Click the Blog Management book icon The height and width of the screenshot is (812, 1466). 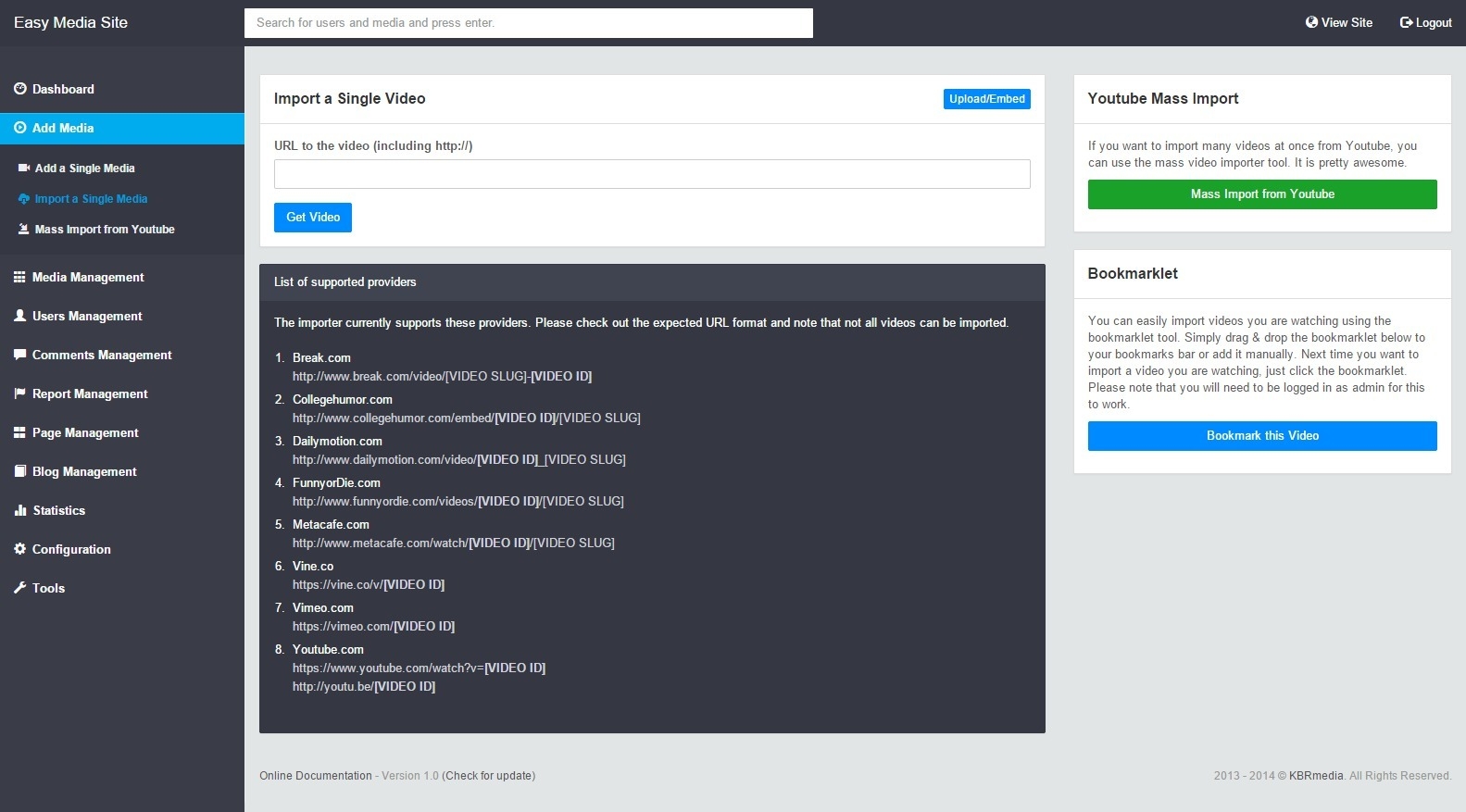(x=19, y=471)
